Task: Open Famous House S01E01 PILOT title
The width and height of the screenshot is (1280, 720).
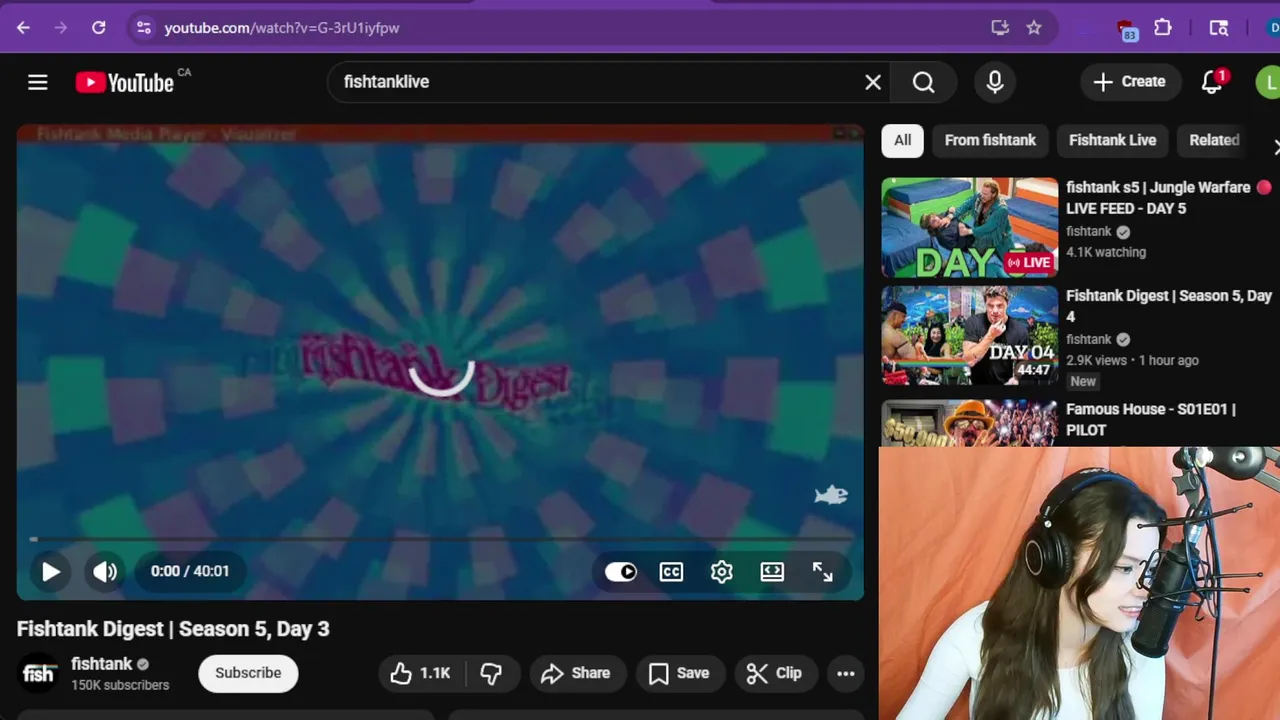Action: [x=1150, y=419]
